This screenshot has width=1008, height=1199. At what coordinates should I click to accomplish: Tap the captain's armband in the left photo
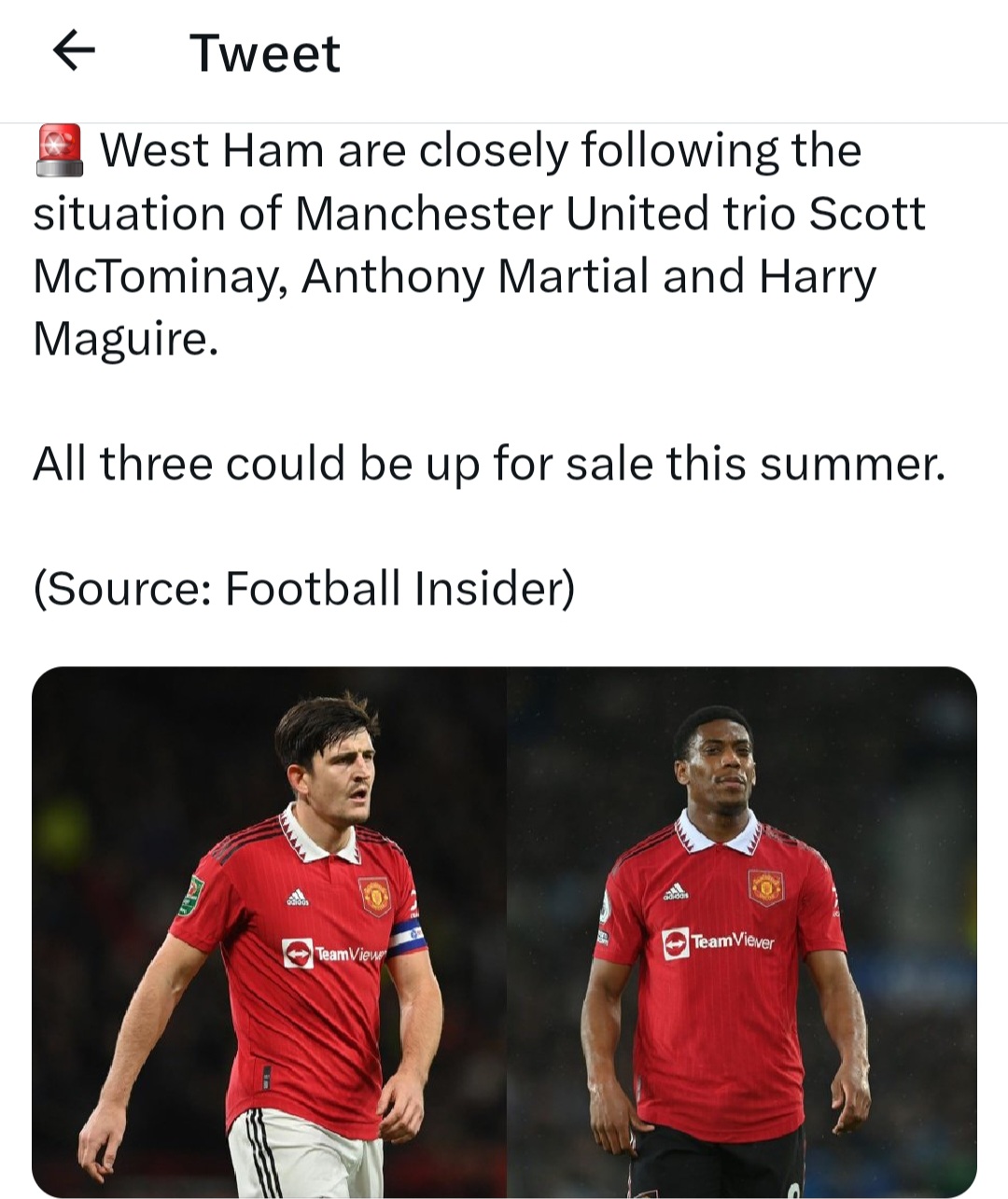[x=407, y=937]
